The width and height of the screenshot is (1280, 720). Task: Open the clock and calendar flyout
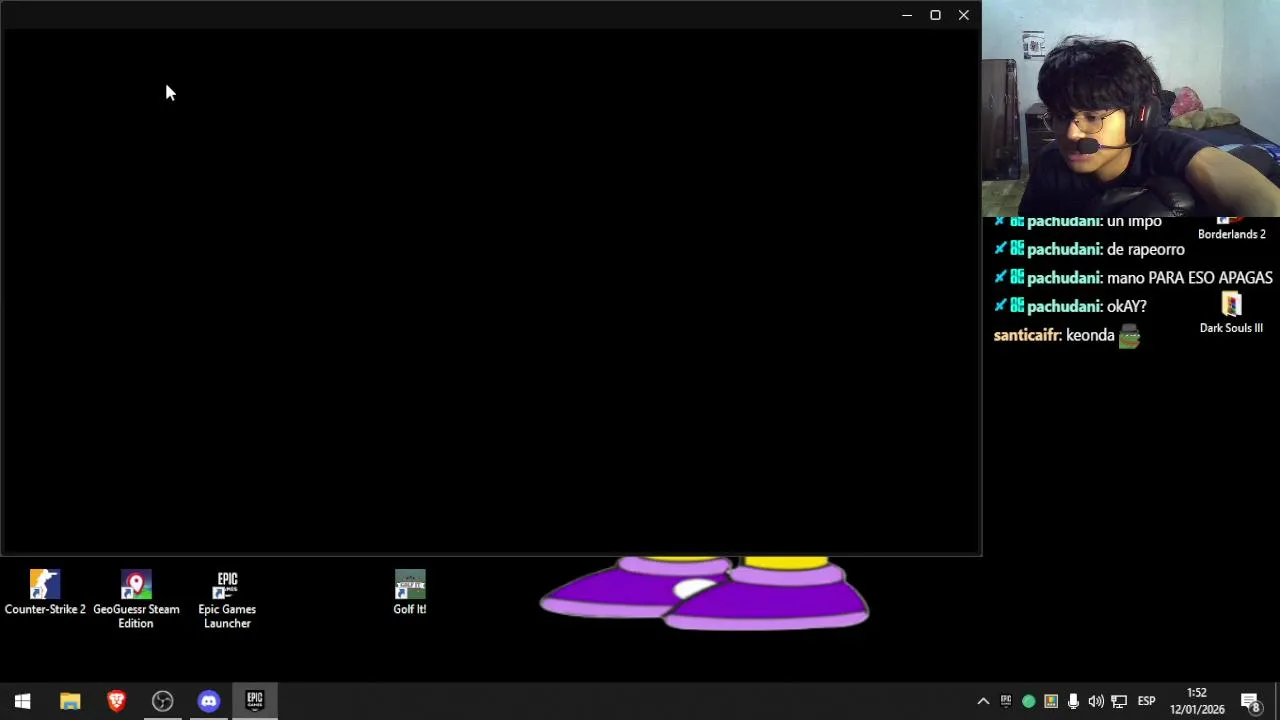tap(1197, 701)
